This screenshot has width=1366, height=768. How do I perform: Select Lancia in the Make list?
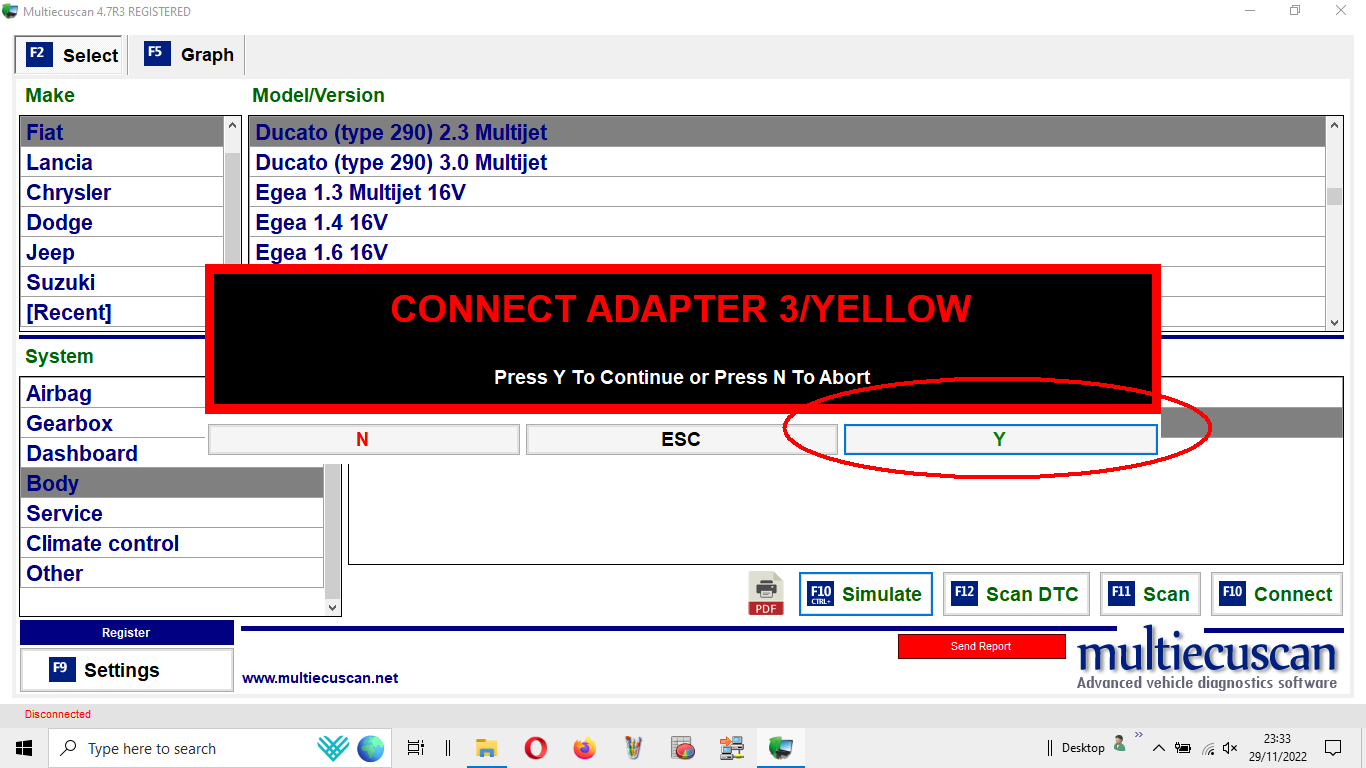click(x=122, y=162)
